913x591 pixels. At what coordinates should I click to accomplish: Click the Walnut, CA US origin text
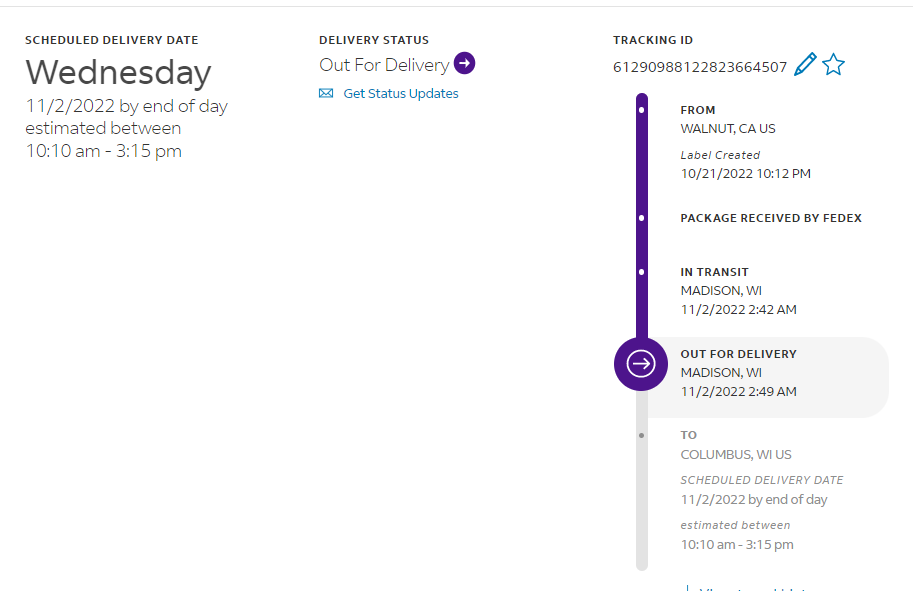tap(727, 129)
